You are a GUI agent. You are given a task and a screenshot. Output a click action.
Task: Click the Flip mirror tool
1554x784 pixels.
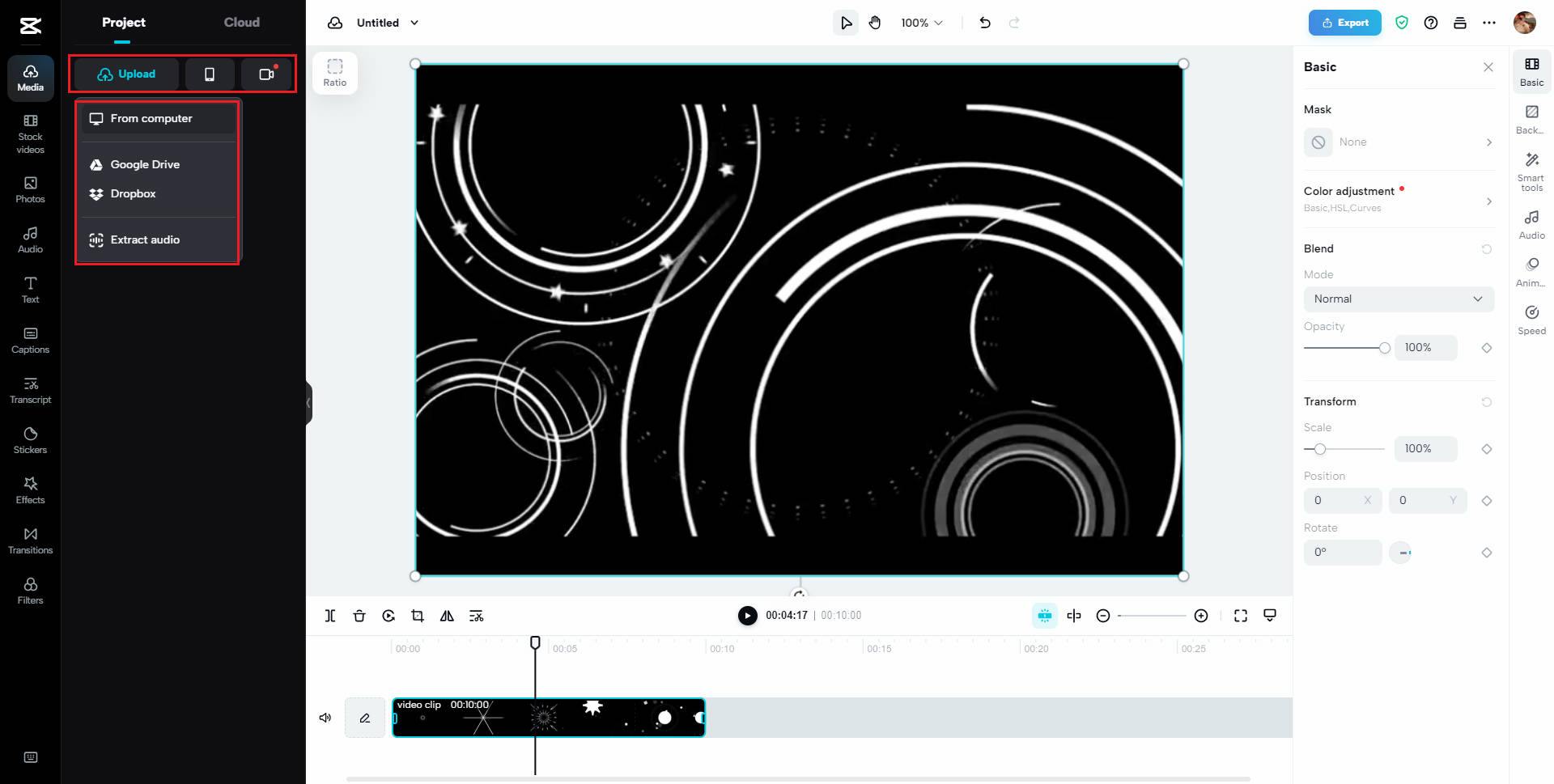[x=447, y=616]
